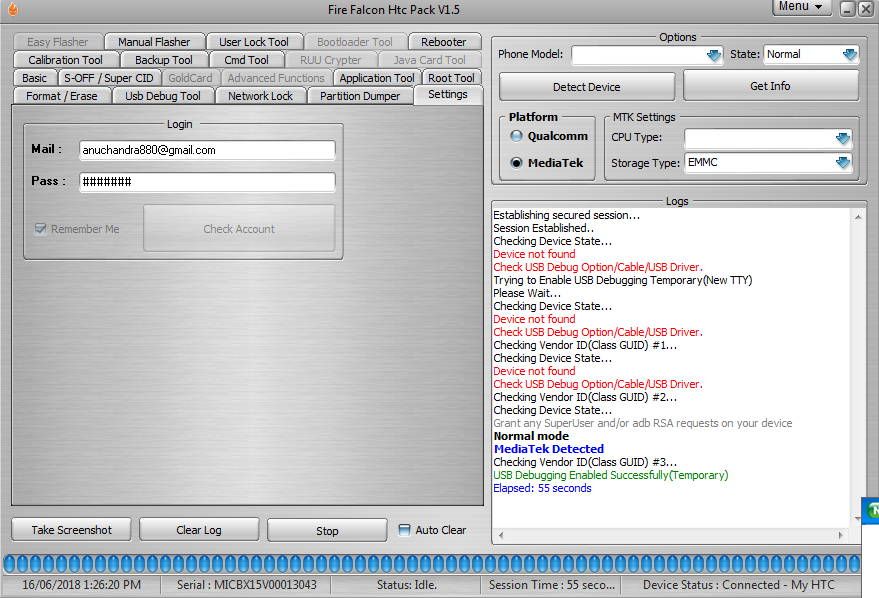Click the 'MediaTek Detected' log line

(549, 449)
